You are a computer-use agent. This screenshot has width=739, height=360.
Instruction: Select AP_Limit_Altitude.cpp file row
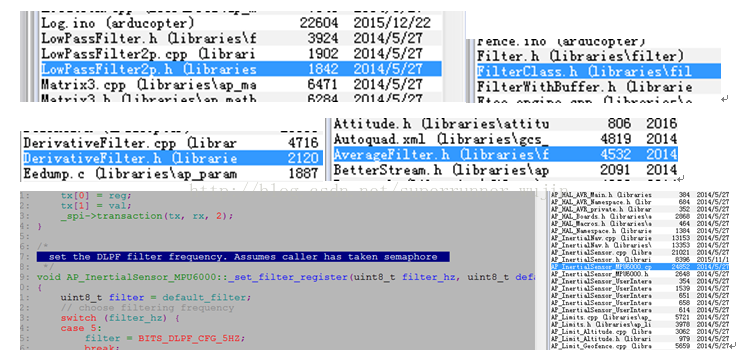point(640,332)
